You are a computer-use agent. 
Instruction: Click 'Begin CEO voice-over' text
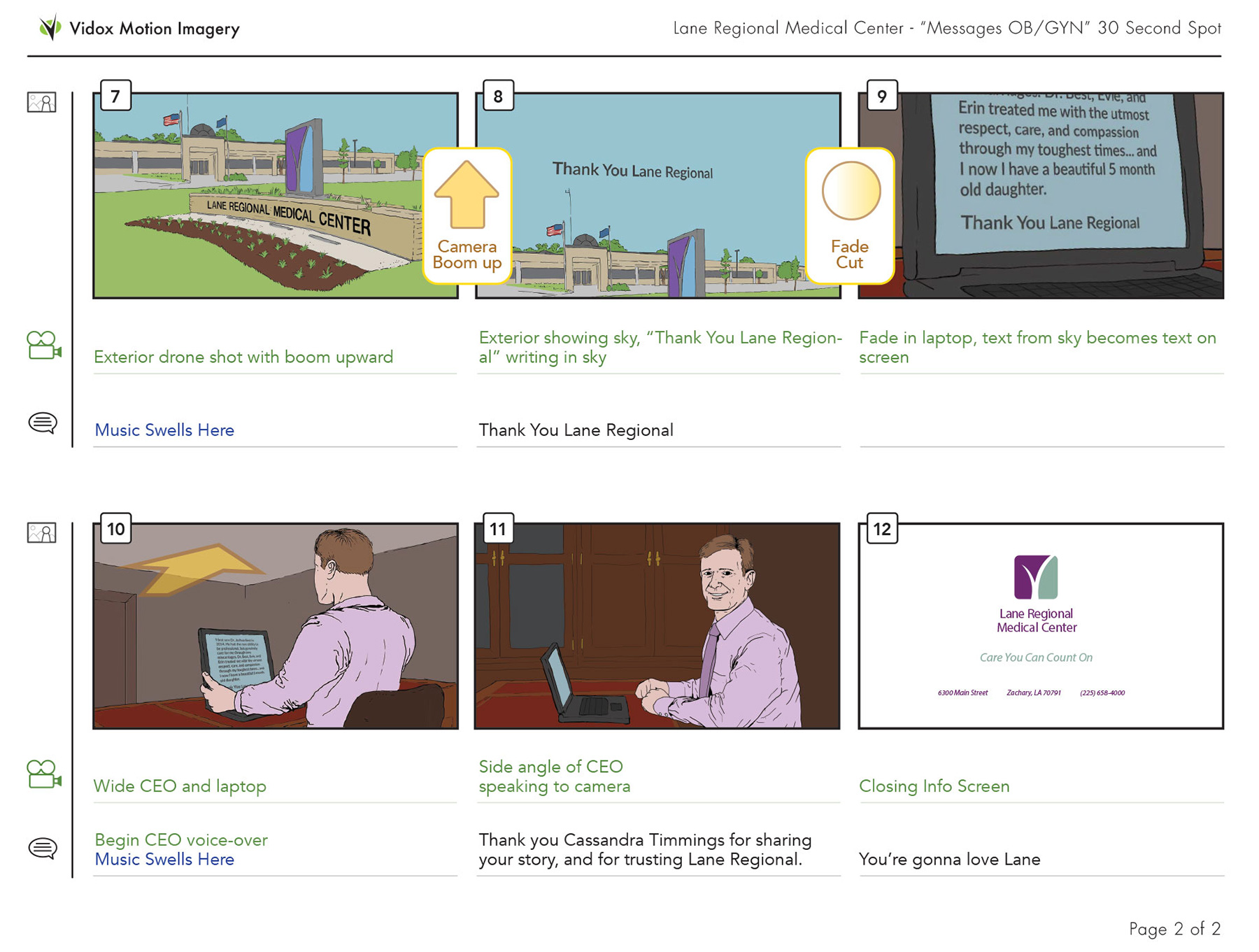(181, 839)
